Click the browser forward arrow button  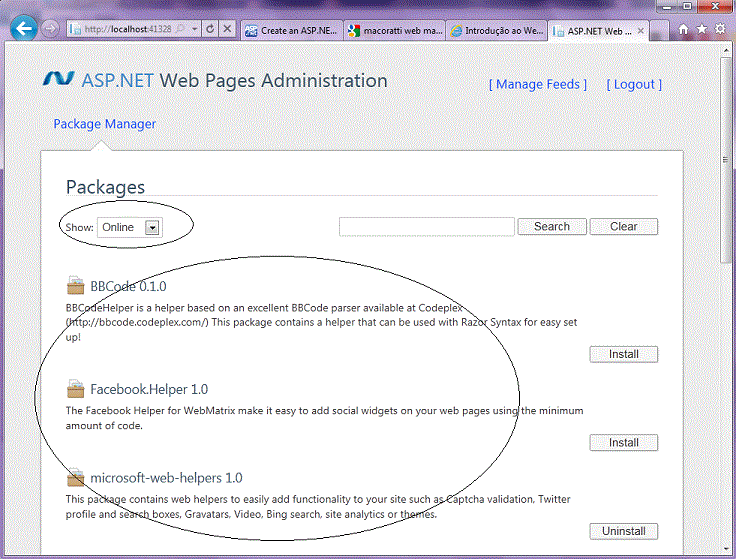[50, 29]
